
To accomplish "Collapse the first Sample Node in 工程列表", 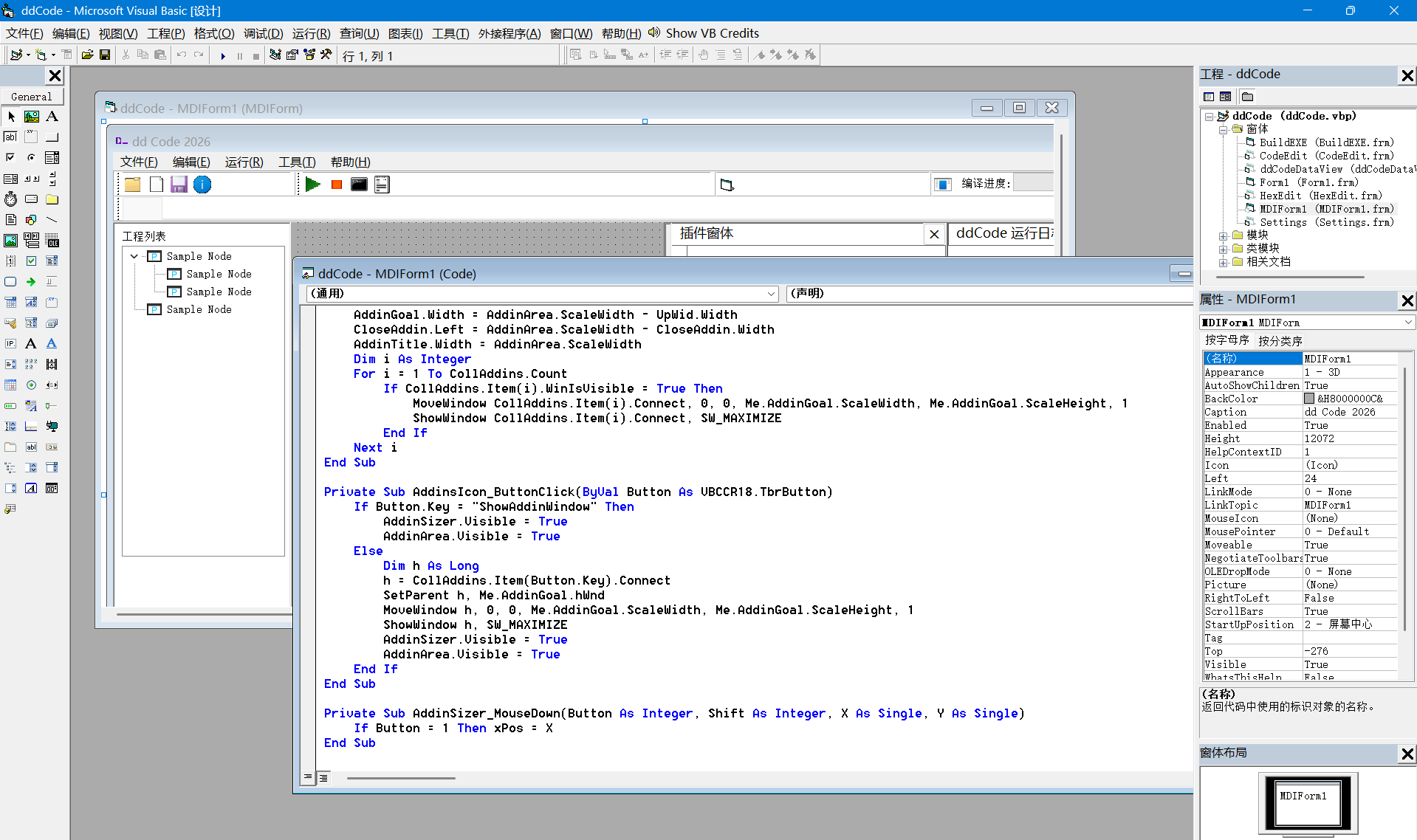I will coord(134,256).
